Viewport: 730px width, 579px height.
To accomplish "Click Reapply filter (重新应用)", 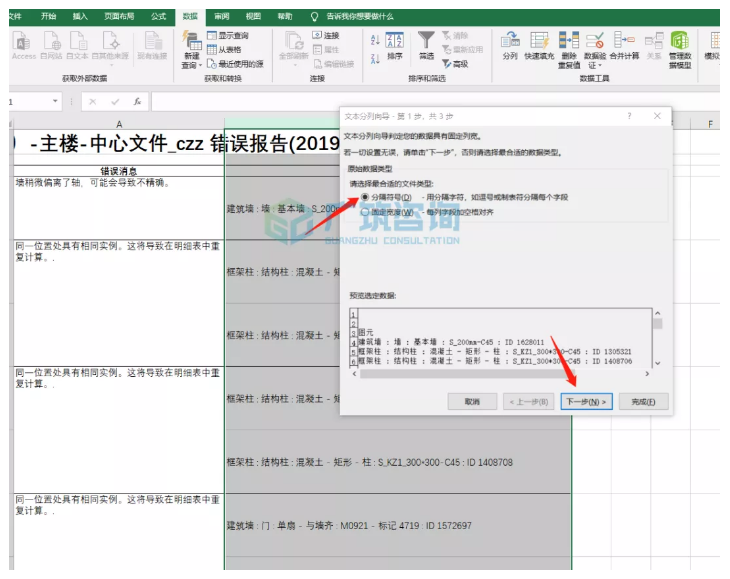I will [x=462, y=49].
